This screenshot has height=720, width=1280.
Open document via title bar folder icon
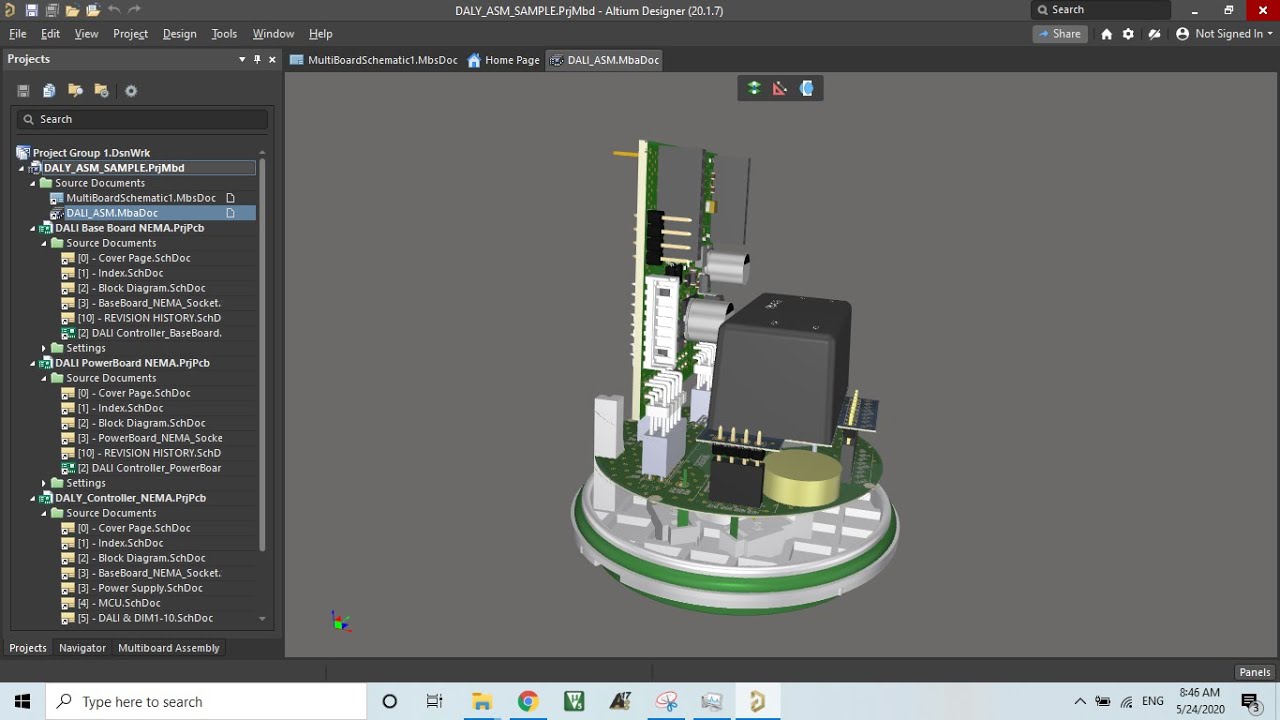(x=72, y=10)
